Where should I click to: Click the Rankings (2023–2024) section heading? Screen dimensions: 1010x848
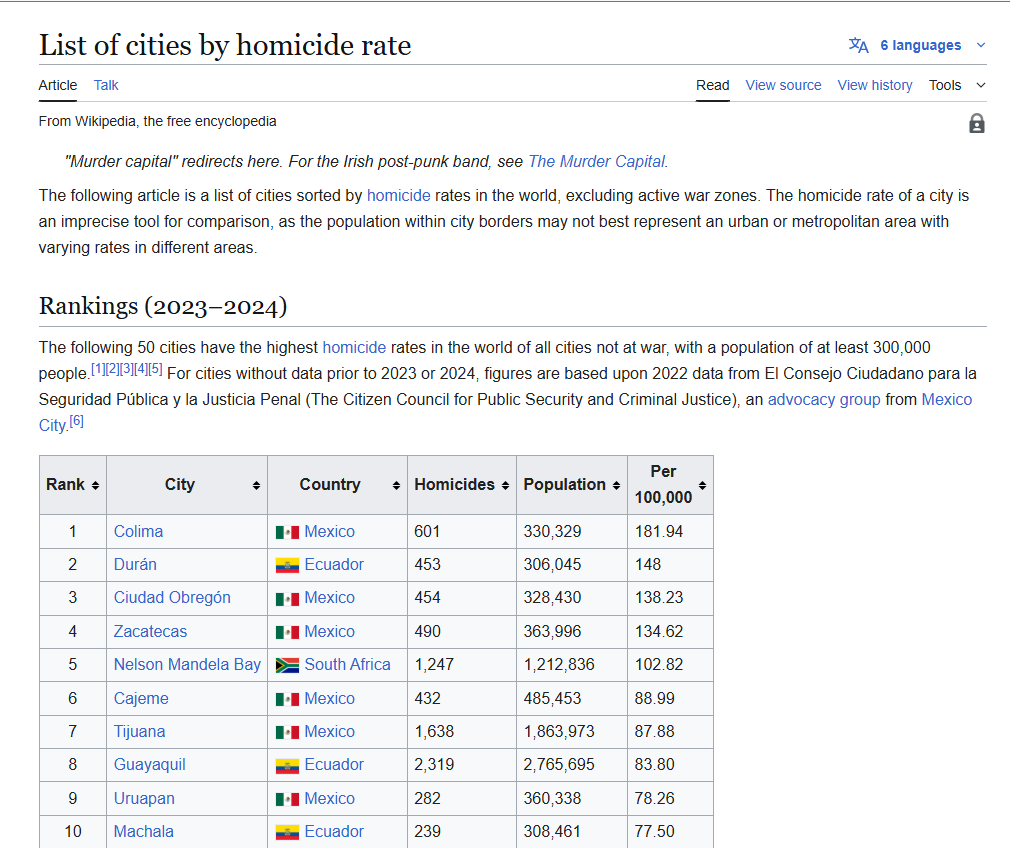(163, 306)
